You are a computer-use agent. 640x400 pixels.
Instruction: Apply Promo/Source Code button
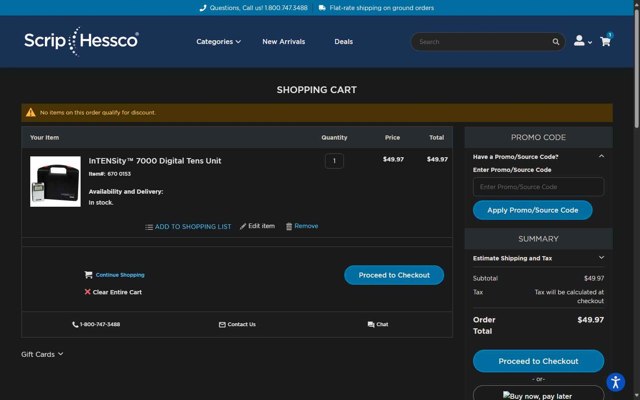point(533,210)
